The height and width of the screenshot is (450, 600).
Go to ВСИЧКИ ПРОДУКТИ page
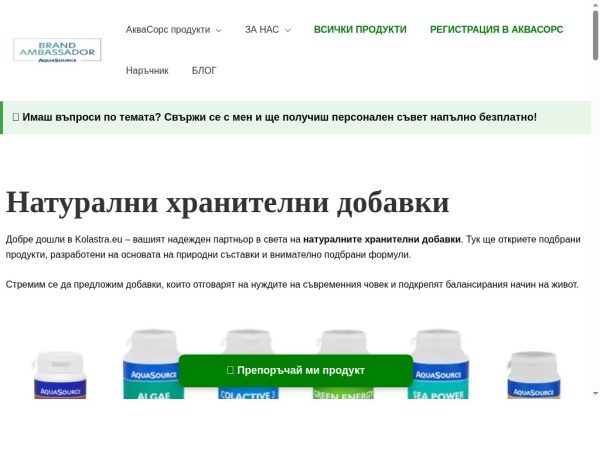coord(360,29)
